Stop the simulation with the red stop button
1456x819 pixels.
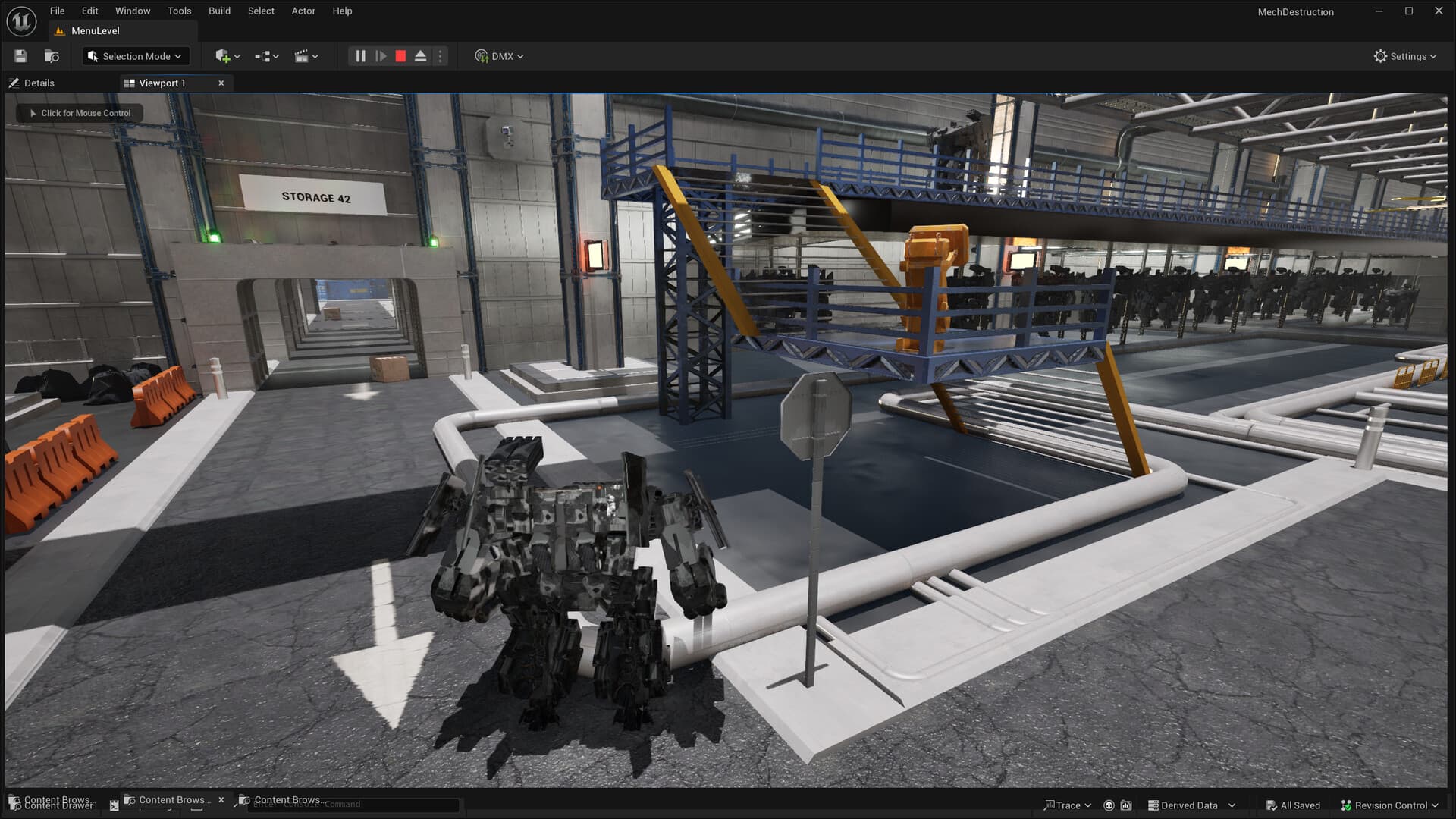point(401,55)
